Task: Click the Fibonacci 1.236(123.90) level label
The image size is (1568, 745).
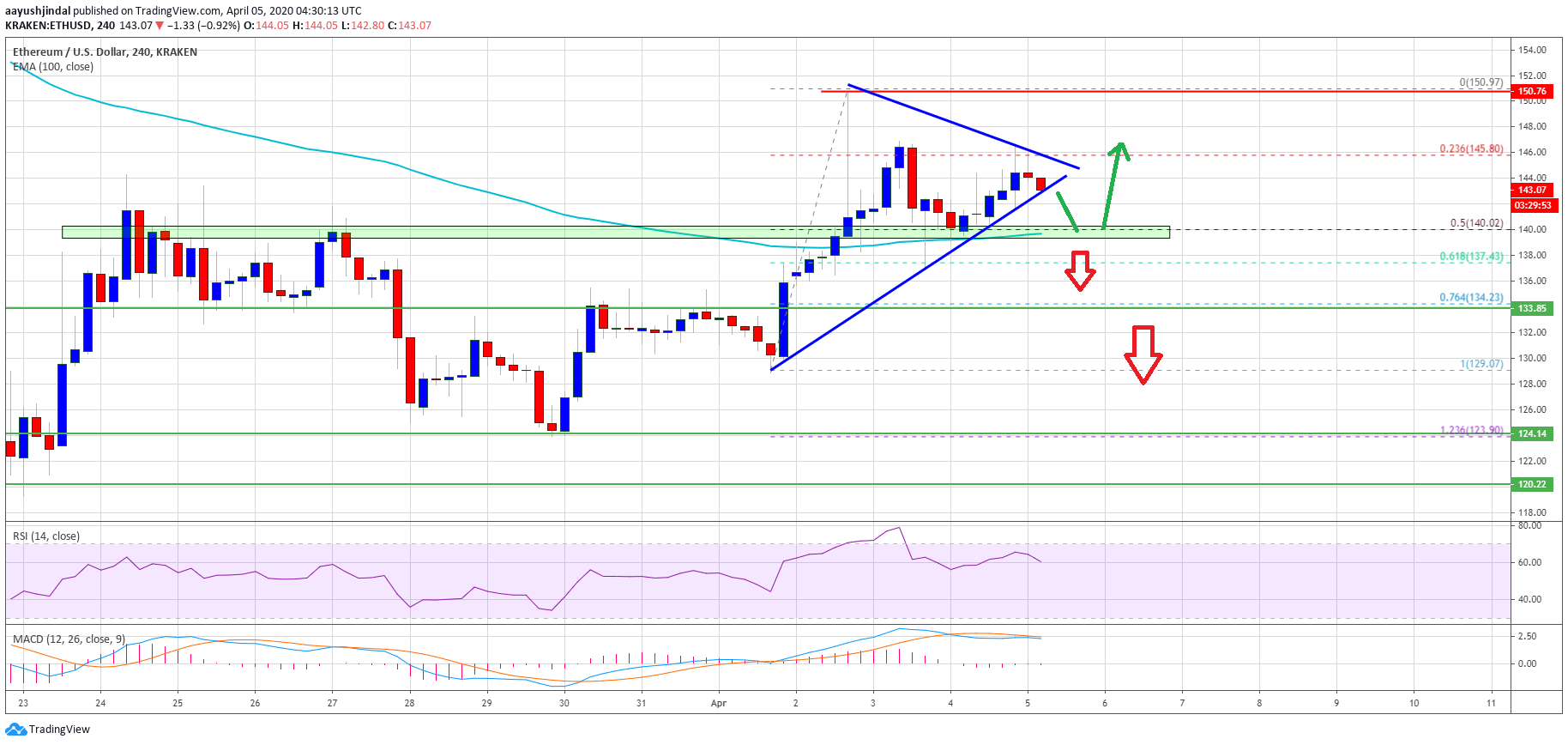Action: tap(1471, 431)
